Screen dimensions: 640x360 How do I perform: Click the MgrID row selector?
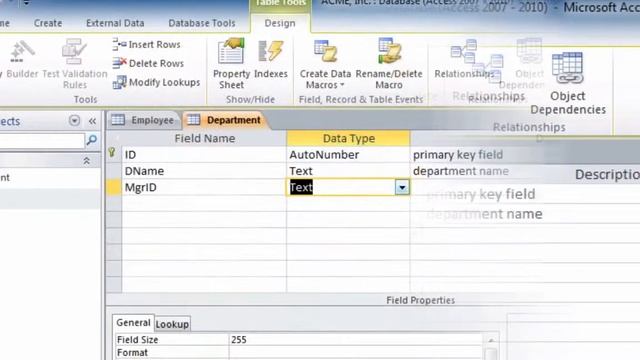tap(113, 187)
